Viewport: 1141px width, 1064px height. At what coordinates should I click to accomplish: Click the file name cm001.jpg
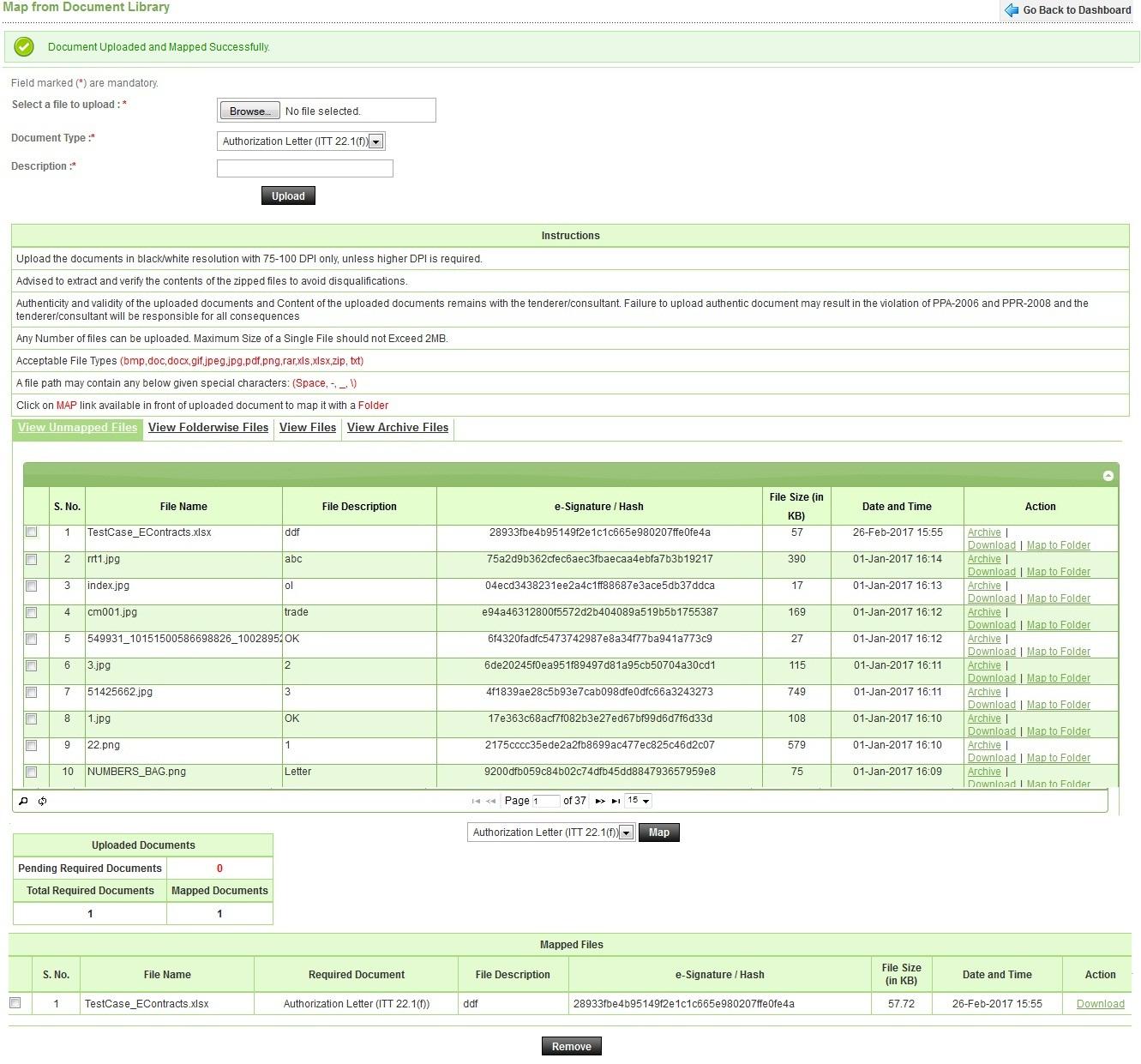pos(112,612)
